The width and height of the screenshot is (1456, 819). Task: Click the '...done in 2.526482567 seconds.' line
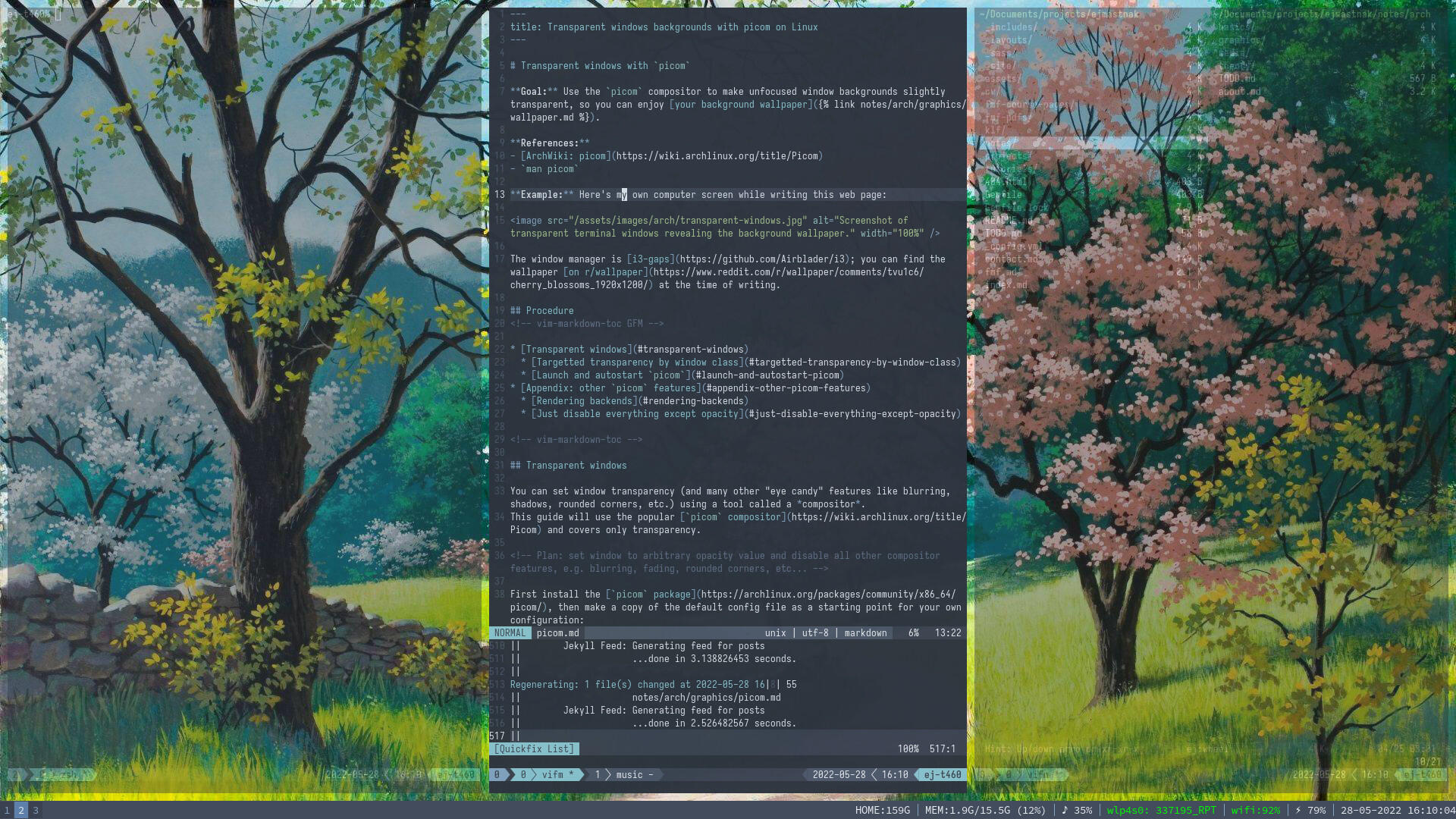click(x=714, y=723)
